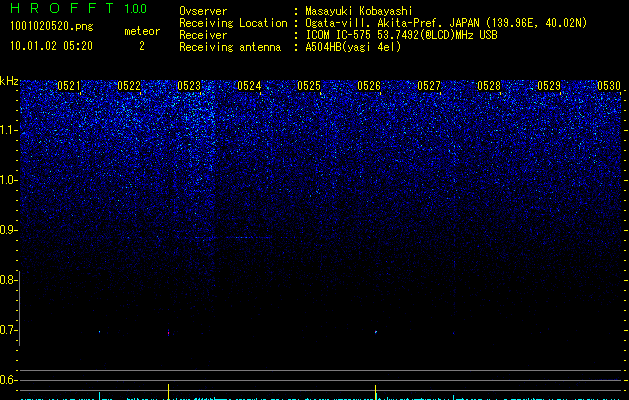Click the 1.1 frequency axis label

(x=9, y=130)
